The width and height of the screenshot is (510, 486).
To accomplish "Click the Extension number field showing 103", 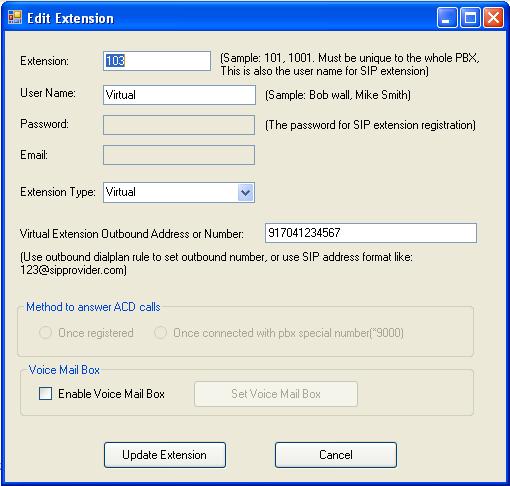I will (x=157, y=61).
